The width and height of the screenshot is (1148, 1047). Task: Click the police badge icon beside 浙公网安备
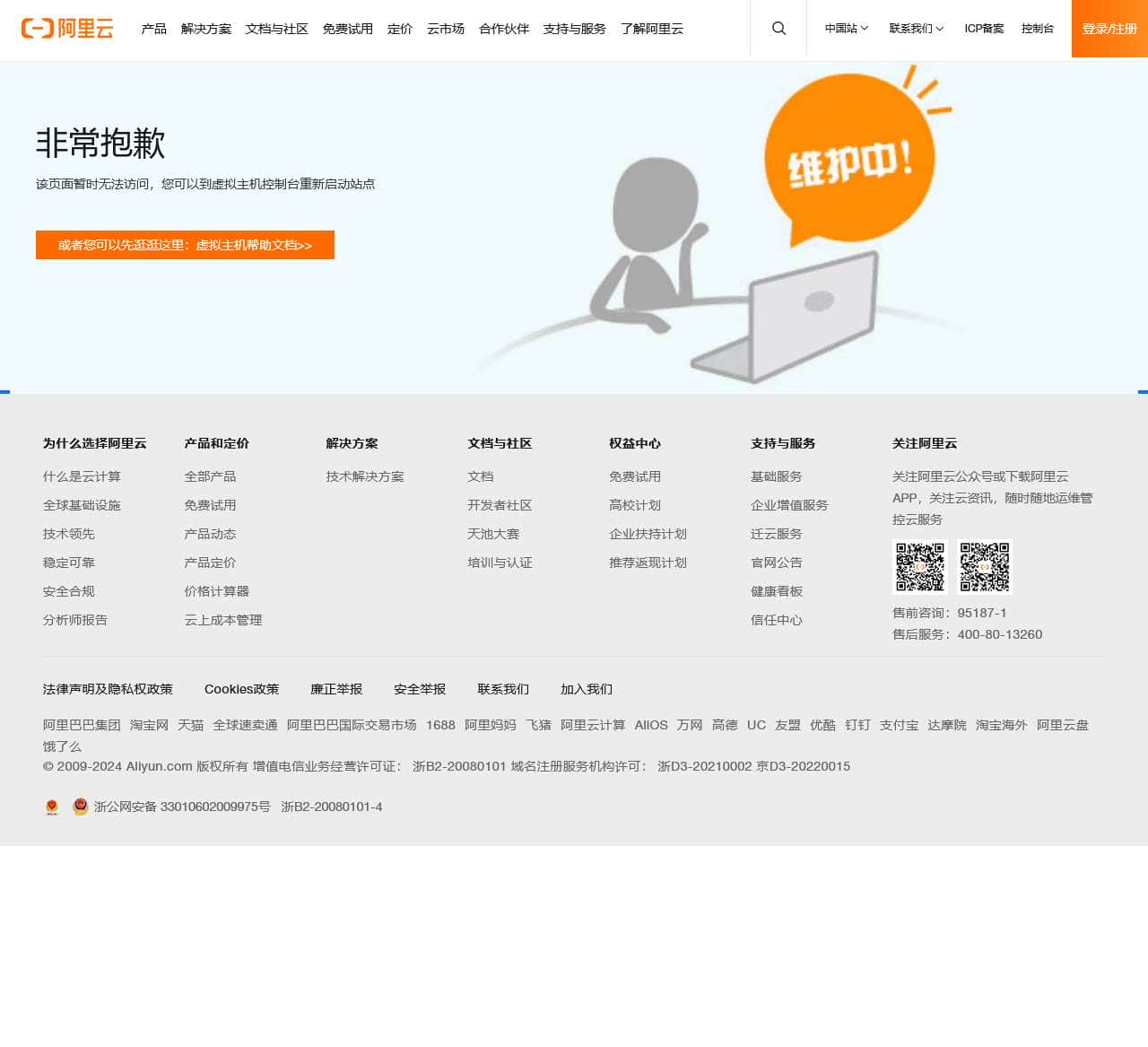pos(81,807)
